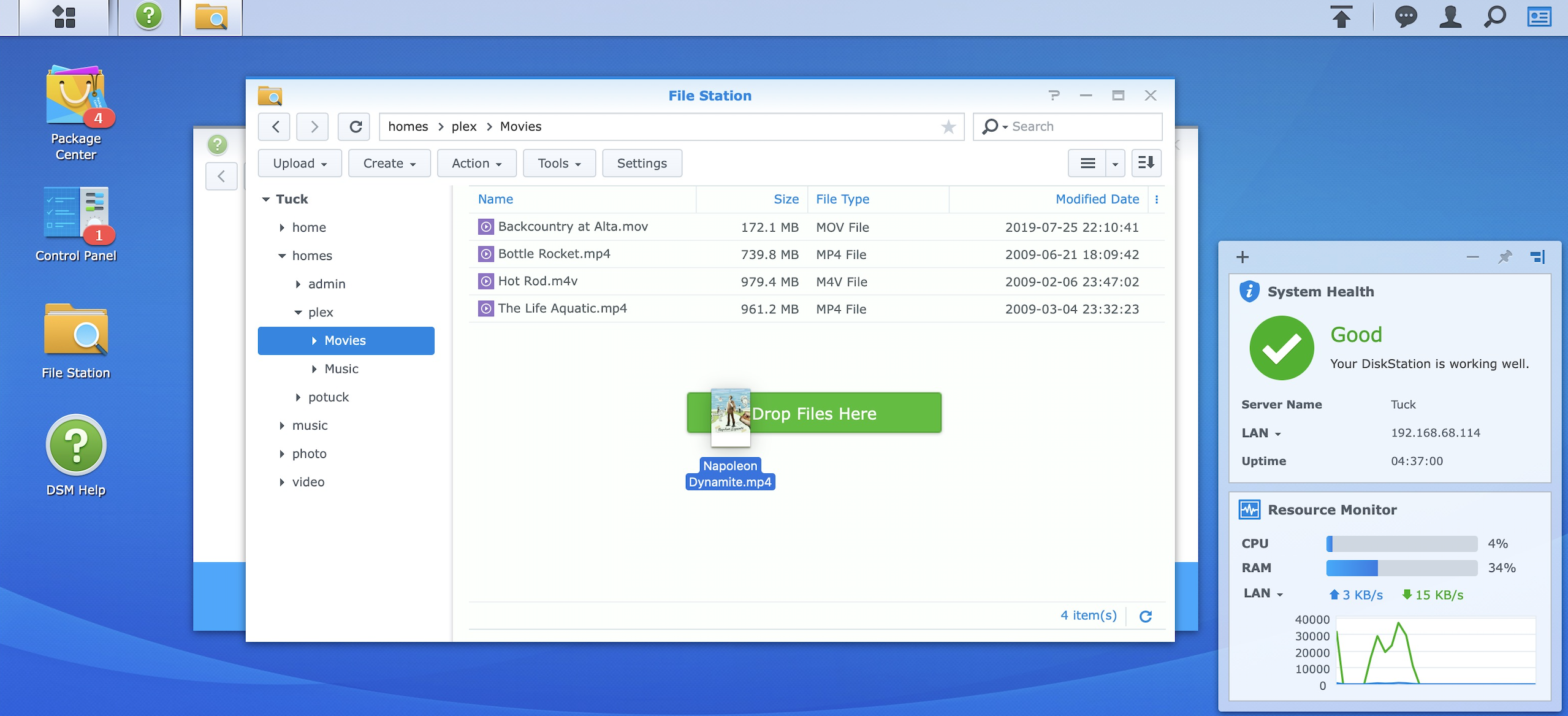
Task: Add Movies folder to favorites star
Action: point(948,127)
